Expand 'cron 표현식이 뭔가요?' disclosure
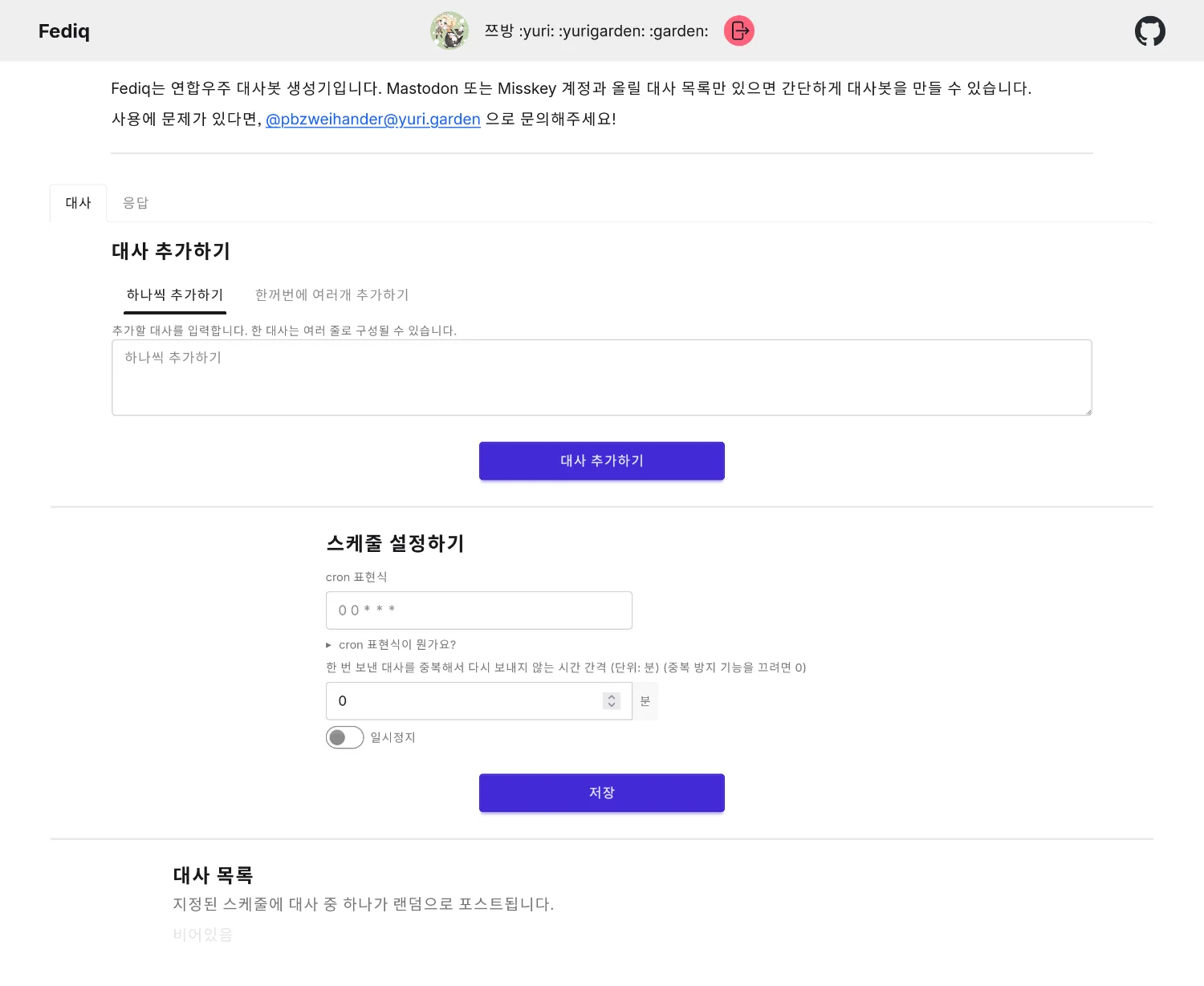Screen dimensions: 1204x986 pyautogui.click(x=391, y=644)
